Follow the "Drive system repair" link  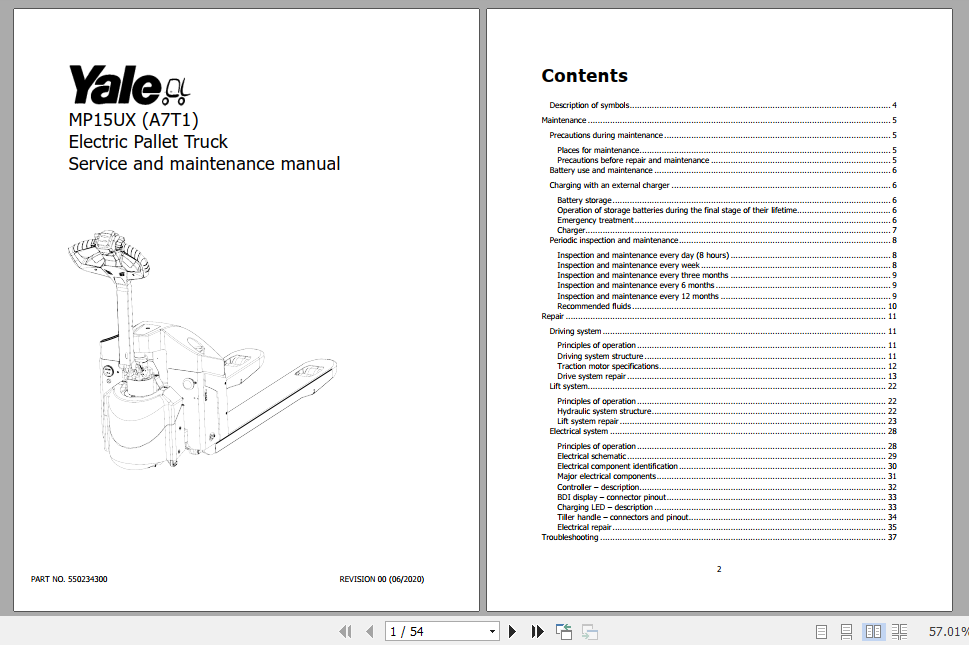(x=593, y=376)
